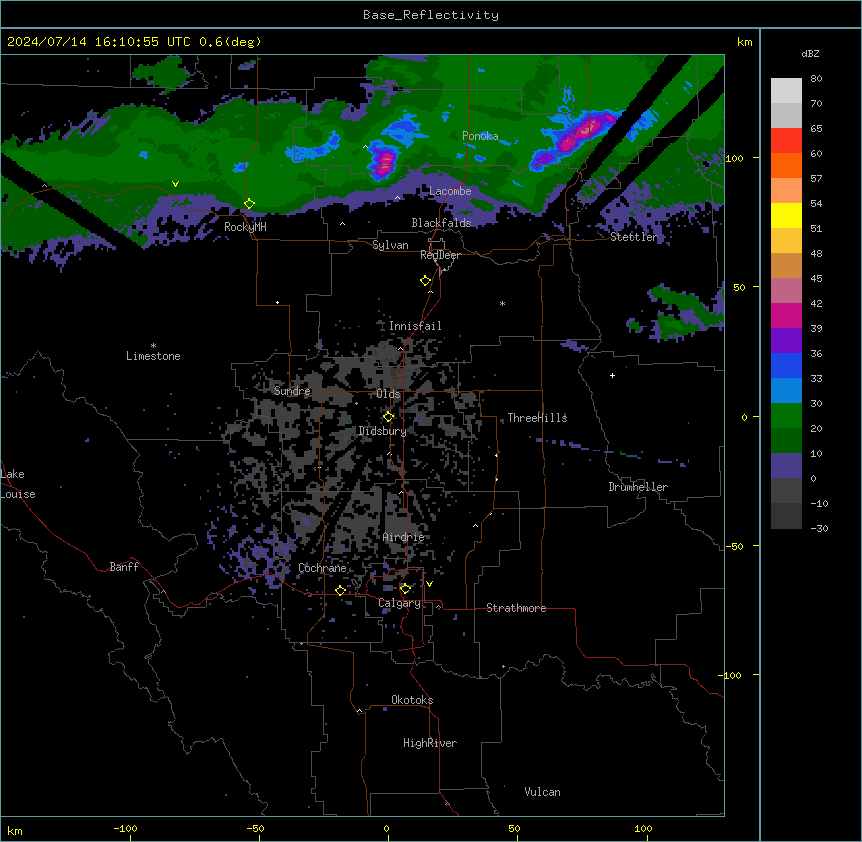Pick the purple 36 dBZ legend swatch
Screen dimensions: 862x842
[x=786, y=341]
